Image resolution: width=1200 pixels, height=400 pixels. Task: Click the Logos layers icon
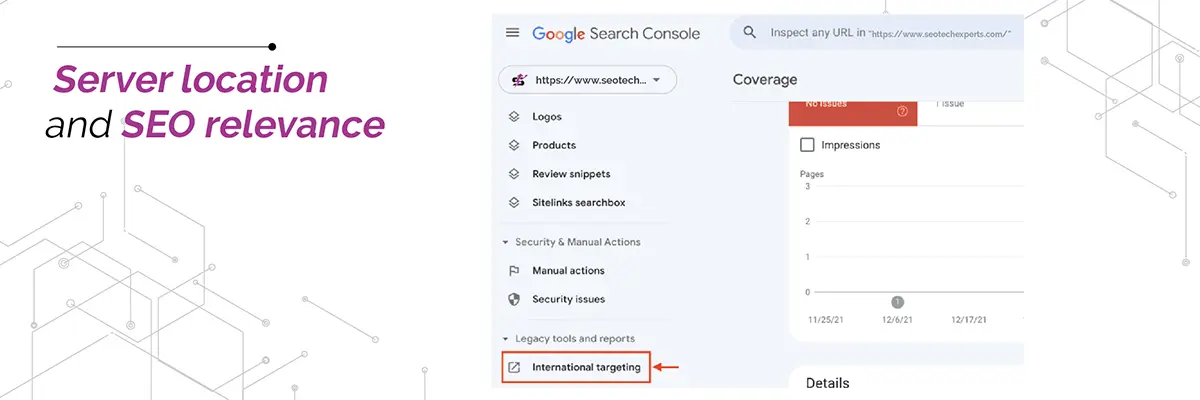point(514,117)
